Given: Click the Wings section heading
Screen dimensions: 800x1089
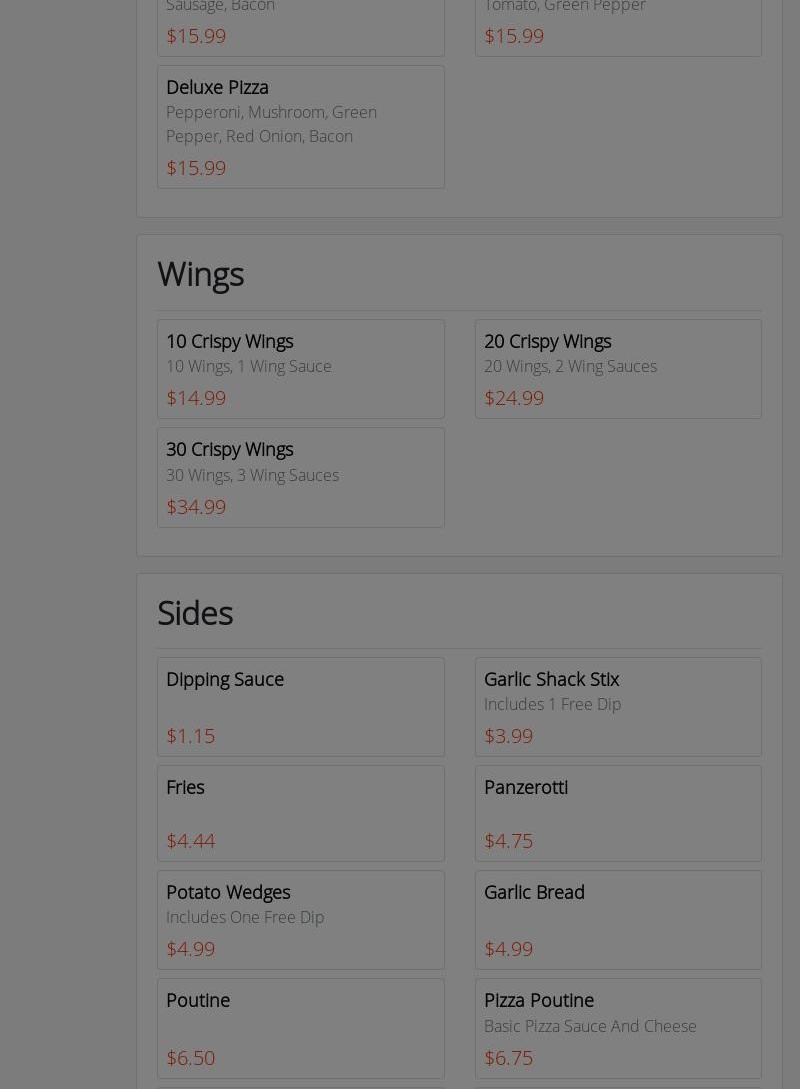Looking at the screenshot, I should pos(200,273).
